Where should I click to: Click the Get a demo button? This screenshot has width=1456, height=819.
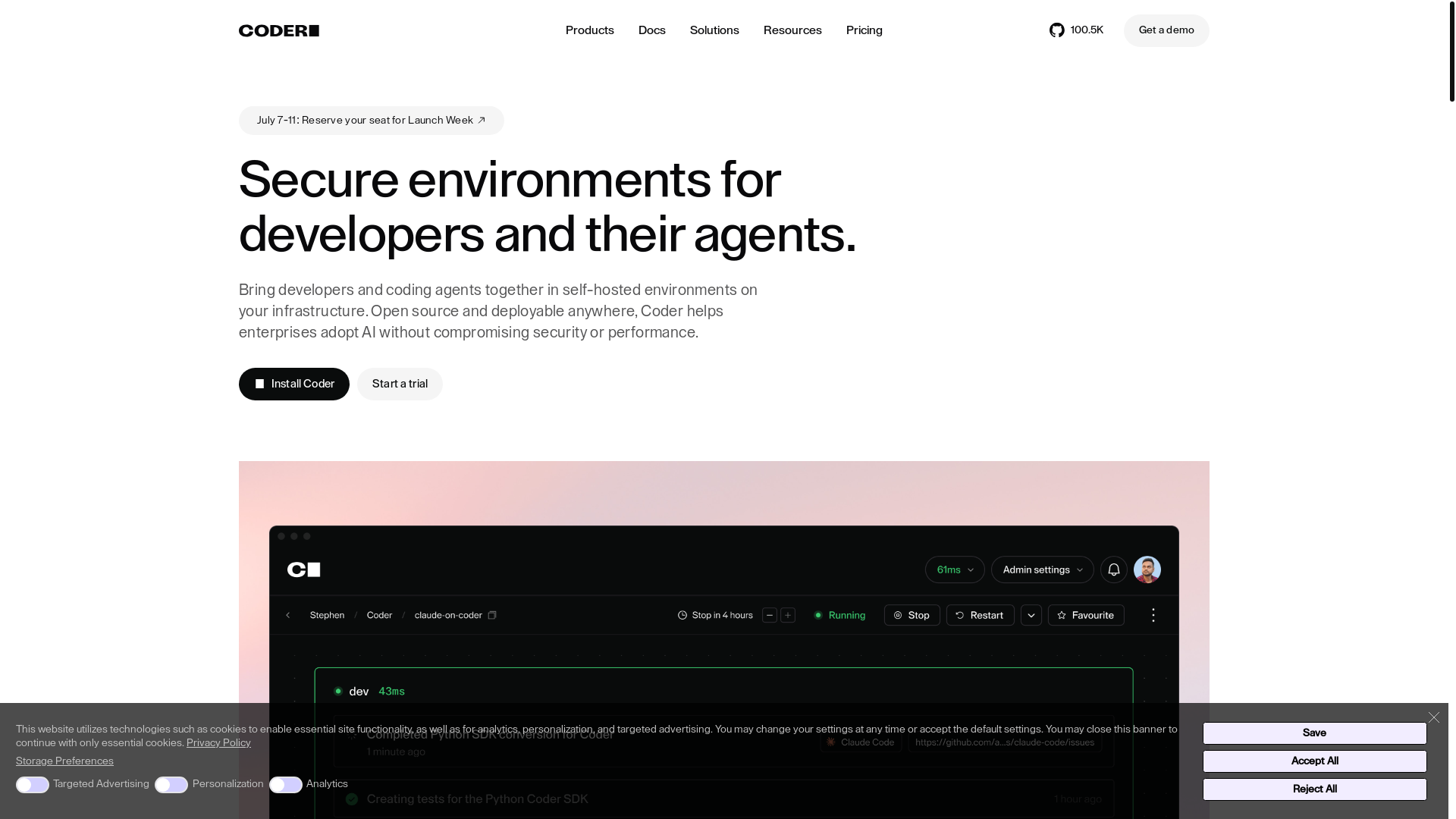coord(1166,30)
